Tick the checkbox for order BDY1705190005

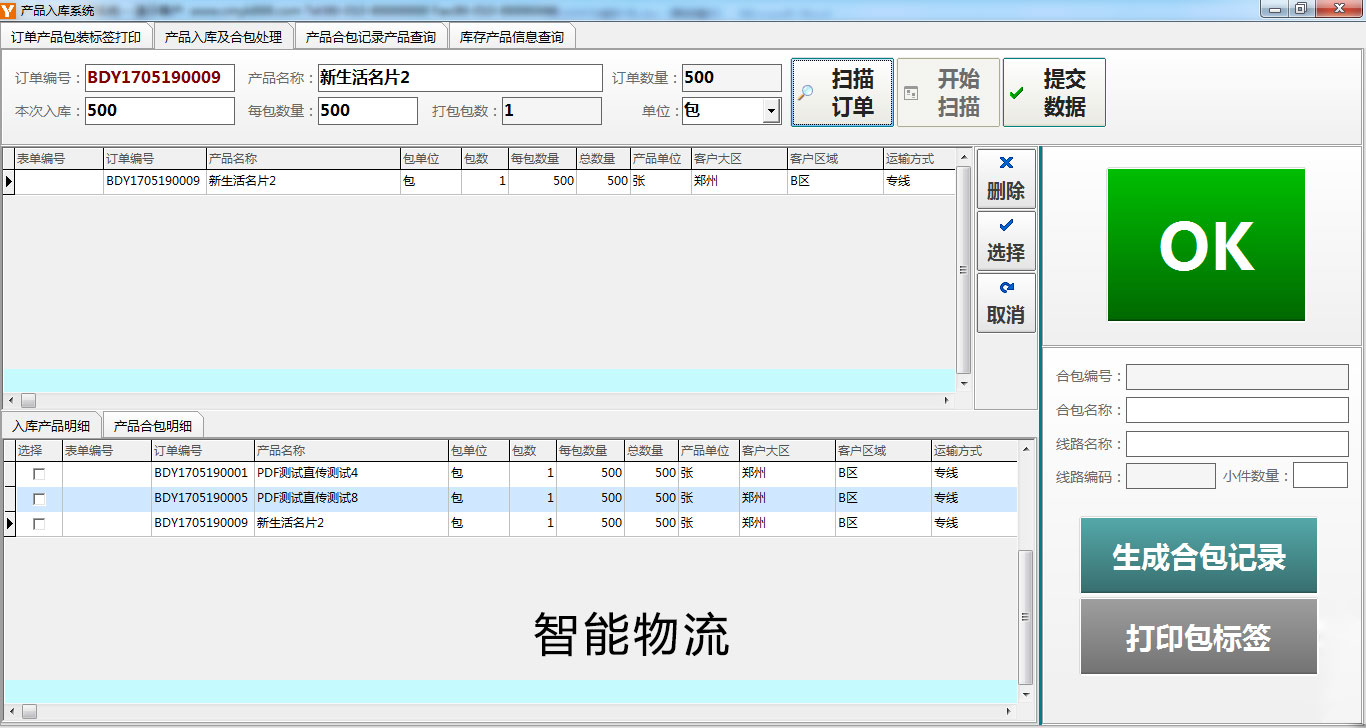tap(39, 499)
